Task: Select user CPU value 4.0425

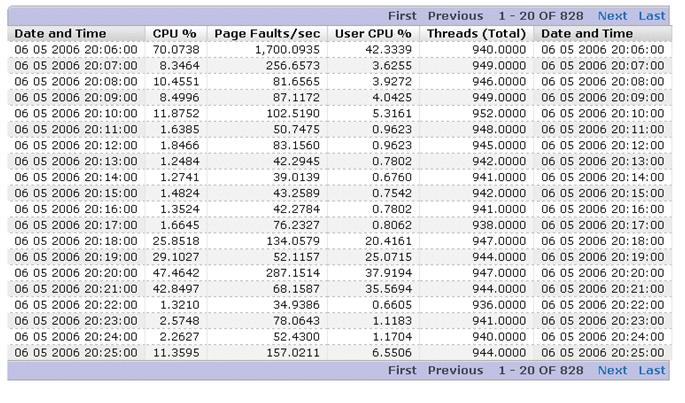Action: coord(392,97)
